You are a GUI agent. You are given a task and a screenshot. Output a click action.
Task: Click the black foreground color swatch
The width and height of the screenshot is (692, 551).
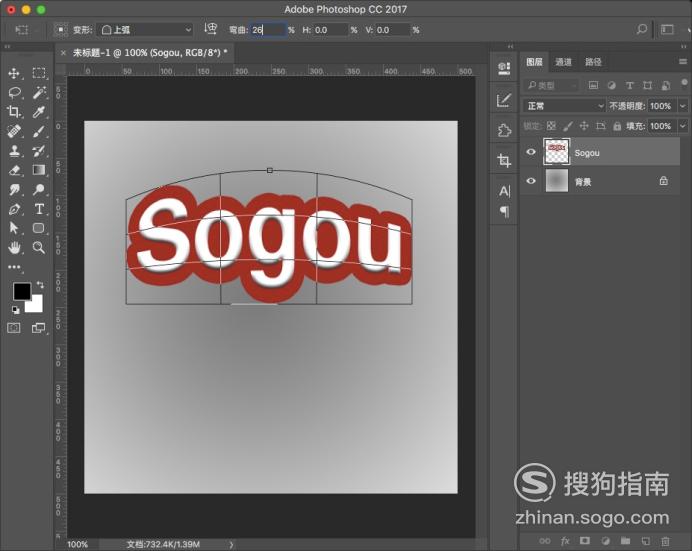click(x=21, y=291)
